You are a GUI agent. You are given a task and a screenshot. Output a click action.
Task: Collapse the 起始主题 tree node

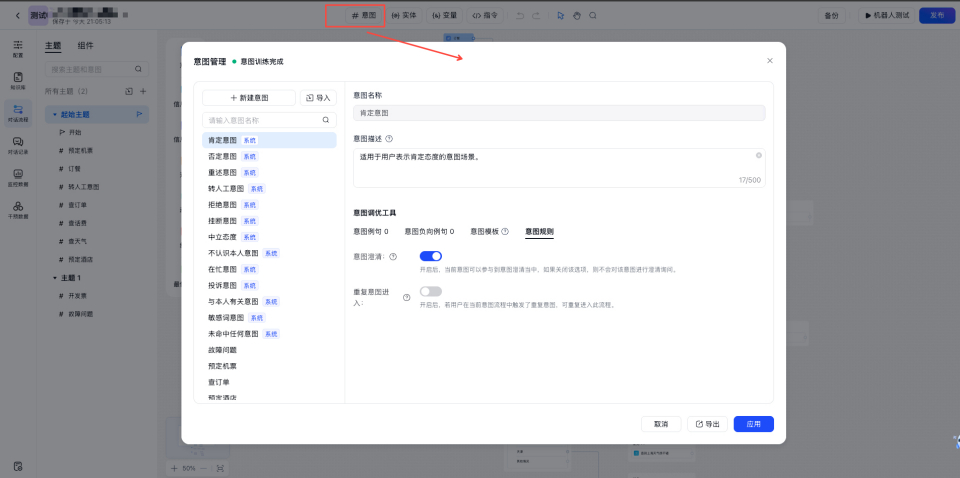[54, 115]
